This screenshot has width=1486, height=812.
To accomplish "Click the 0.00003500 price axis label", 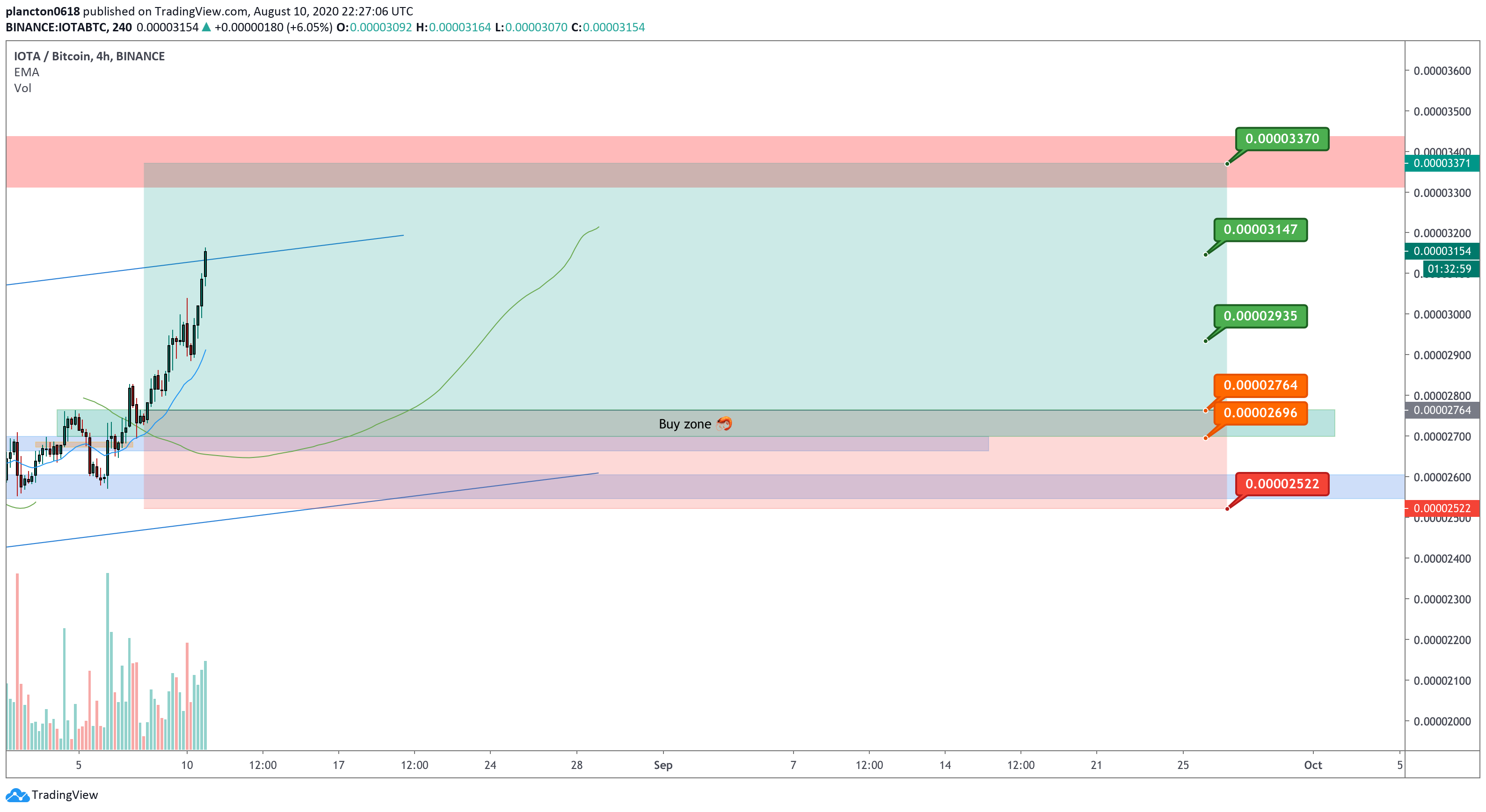I will point(1442,111).
